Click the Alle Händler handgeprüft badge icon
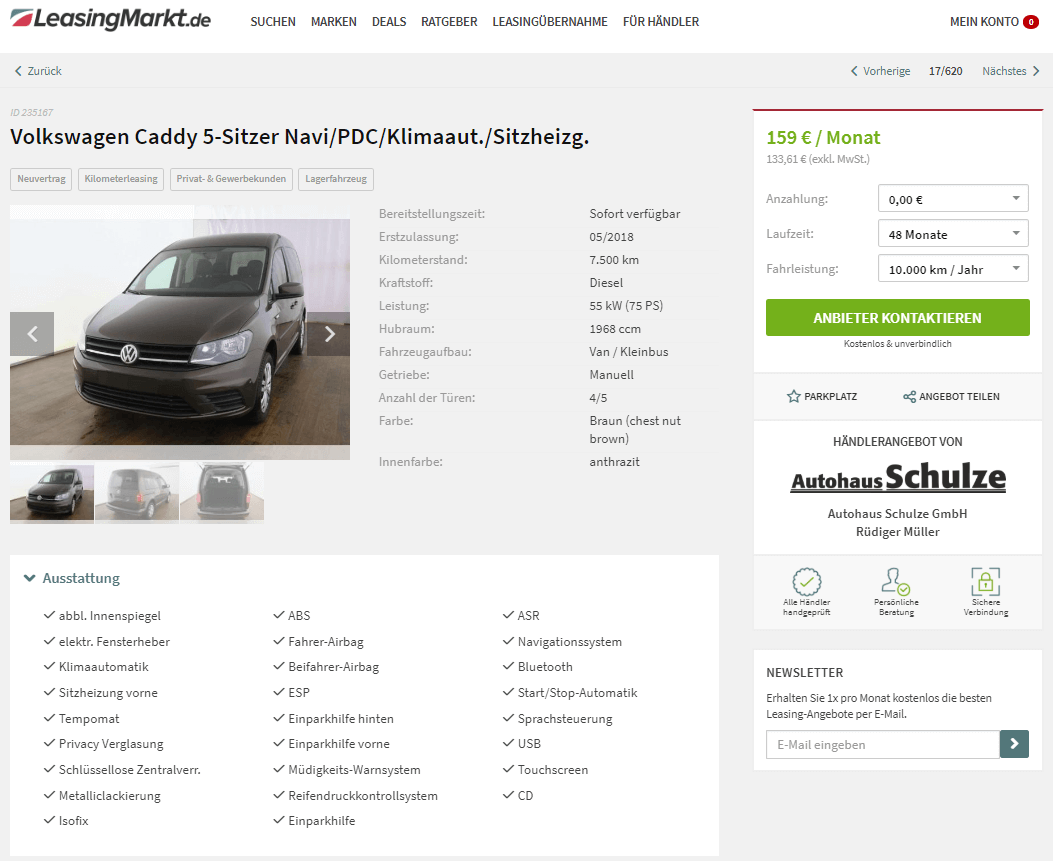 click(807, 582)
